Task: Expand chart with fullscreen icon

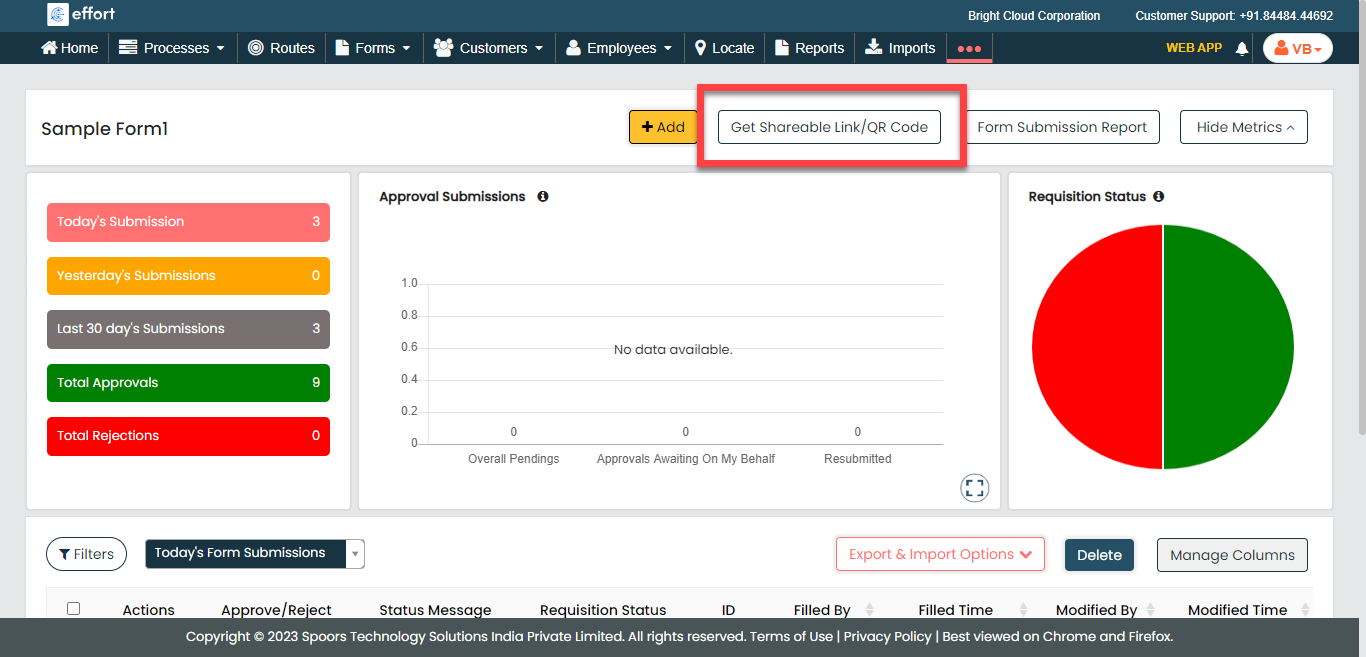Action: click(x=974, y=488)
